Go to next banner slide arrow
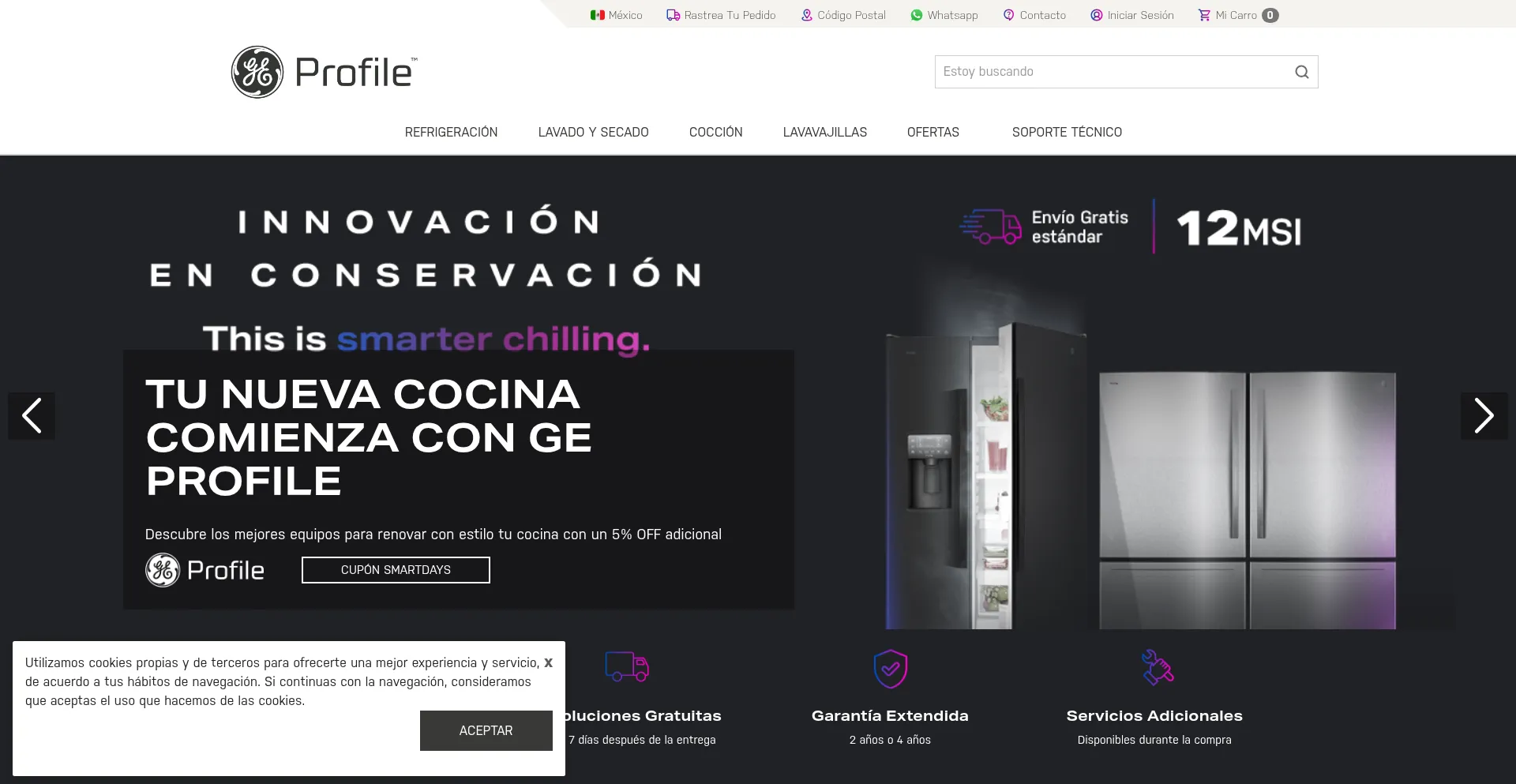The image size is (1516, 784). click(x=1484, y=416)
